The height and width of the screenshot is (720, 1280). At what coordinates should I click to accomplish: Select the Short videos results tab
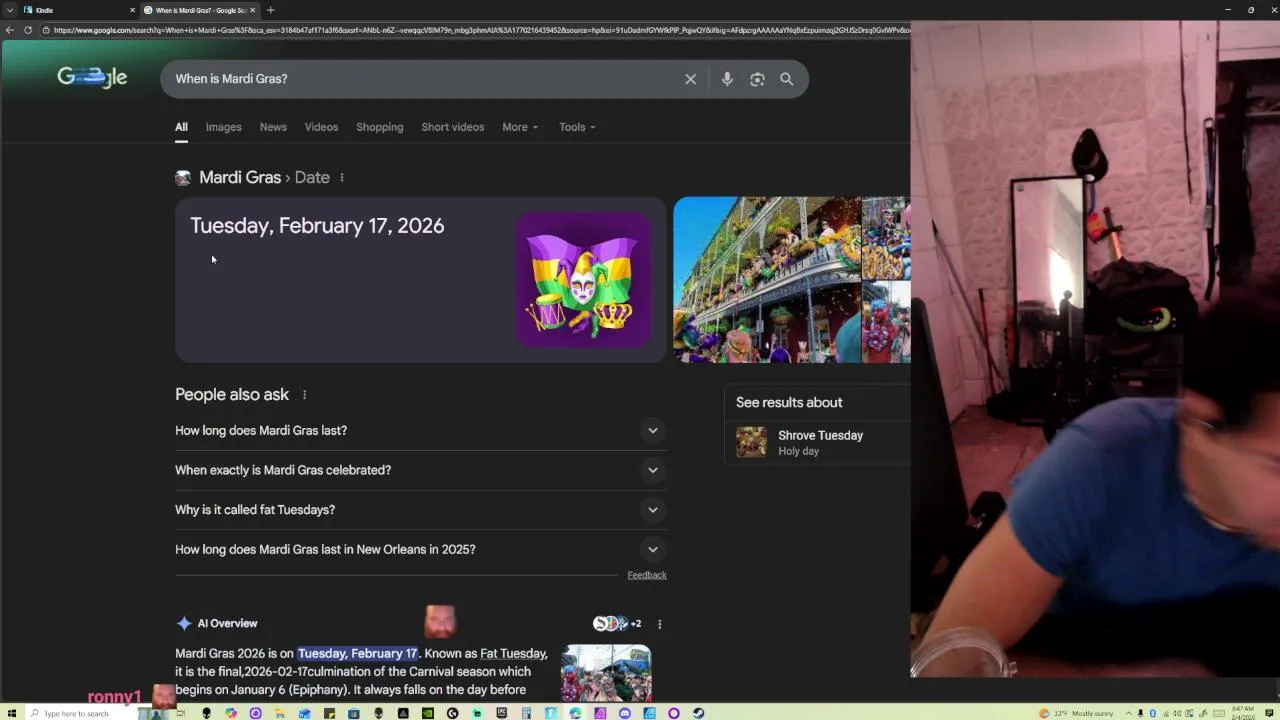[453, 127]
